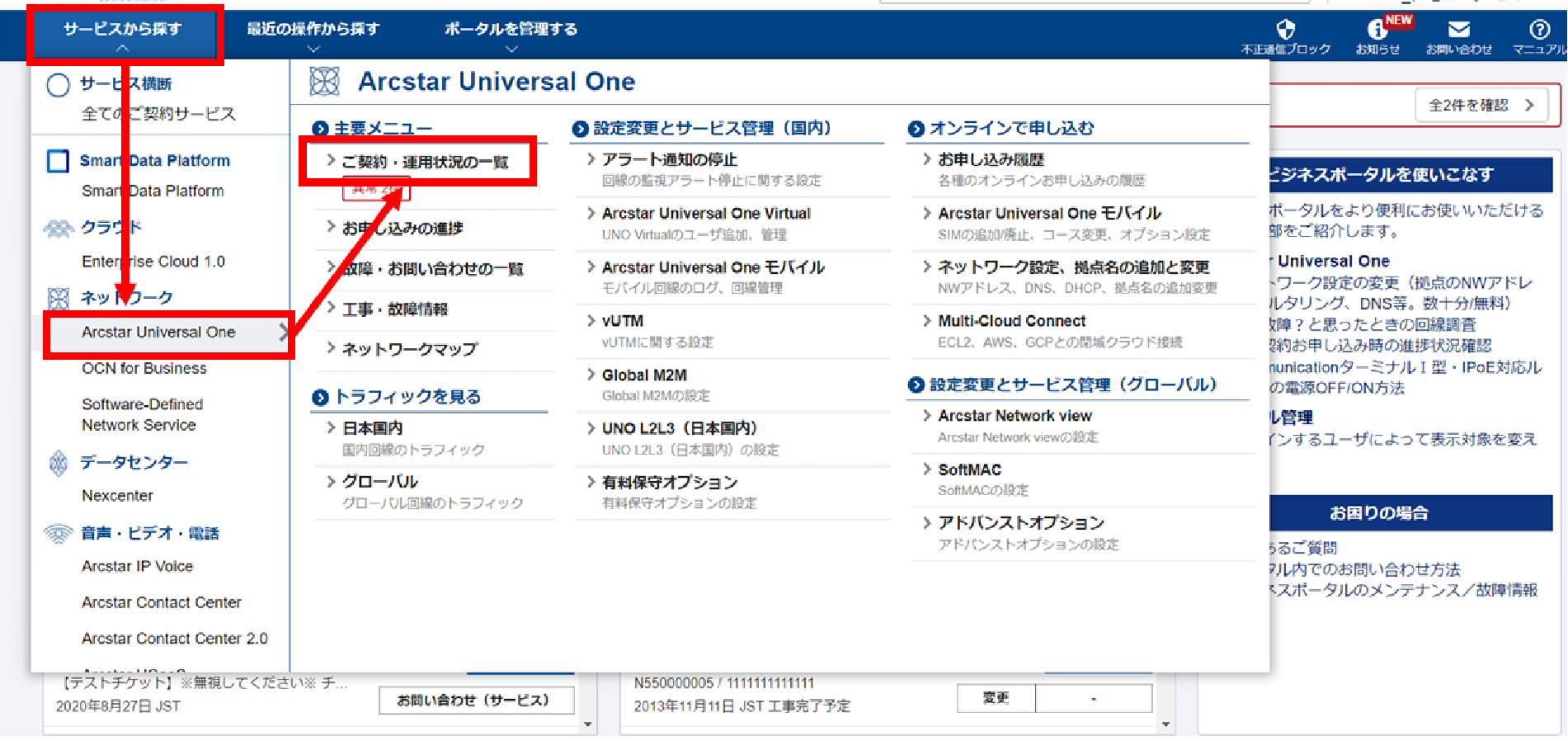Click the トラフィックを見る section bullet icon

pos(321,398)
